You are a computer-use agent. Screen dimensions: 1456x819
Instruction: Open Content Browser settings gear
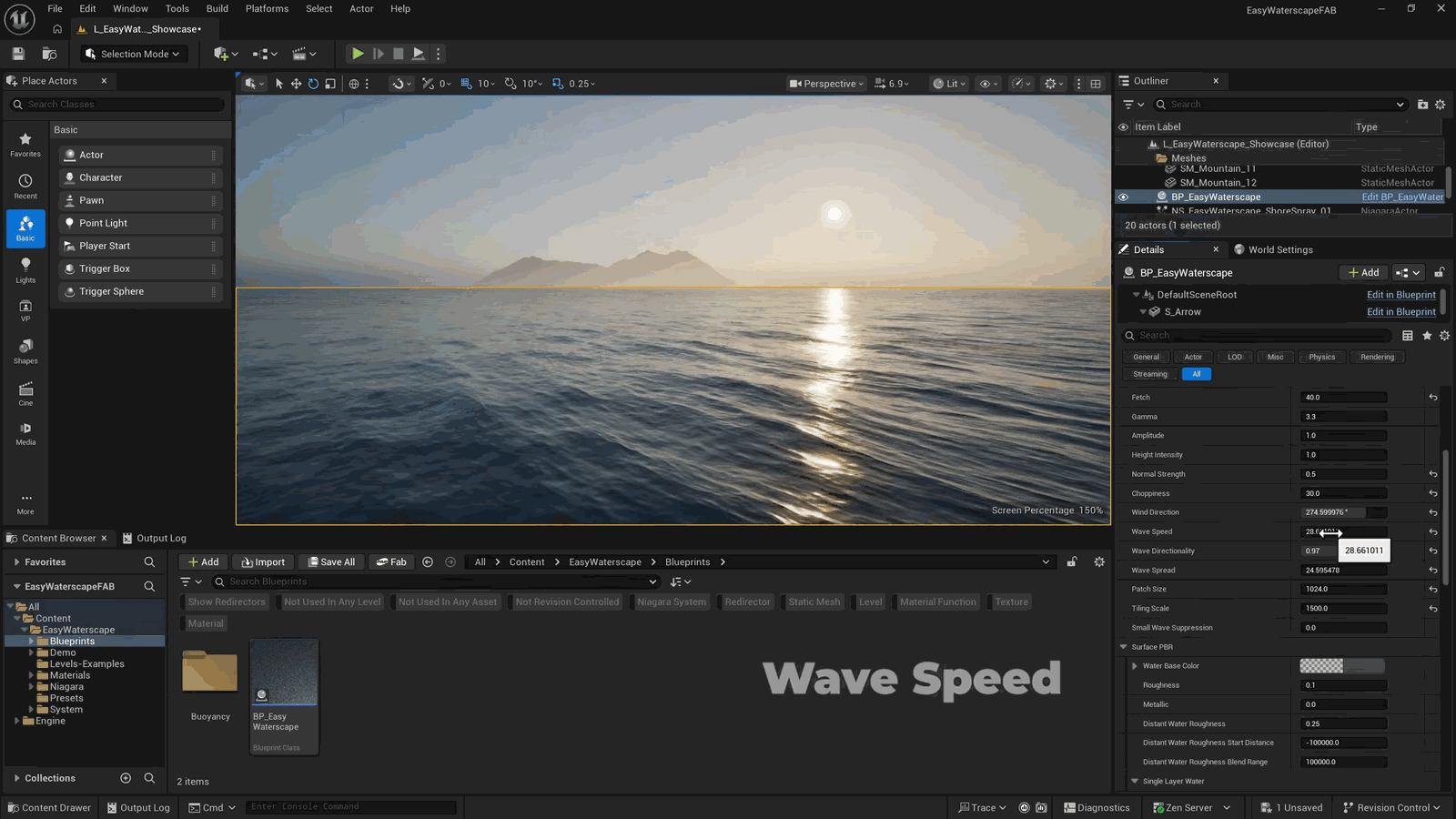[1099, 562]
